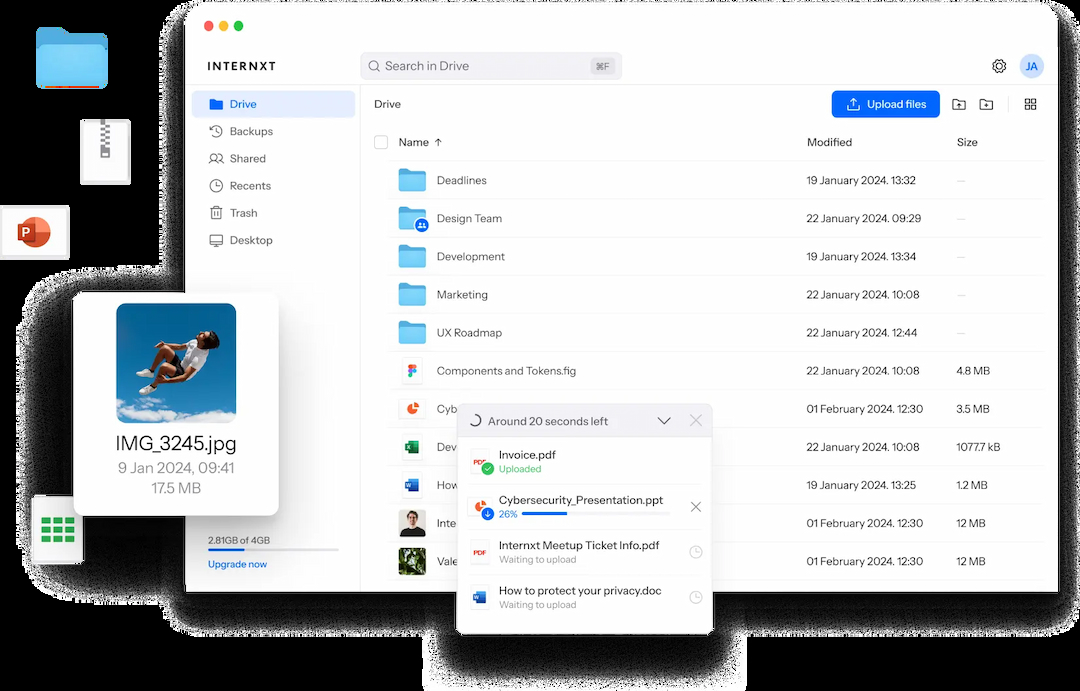Open the JA account avatar

coord(1031,66)
